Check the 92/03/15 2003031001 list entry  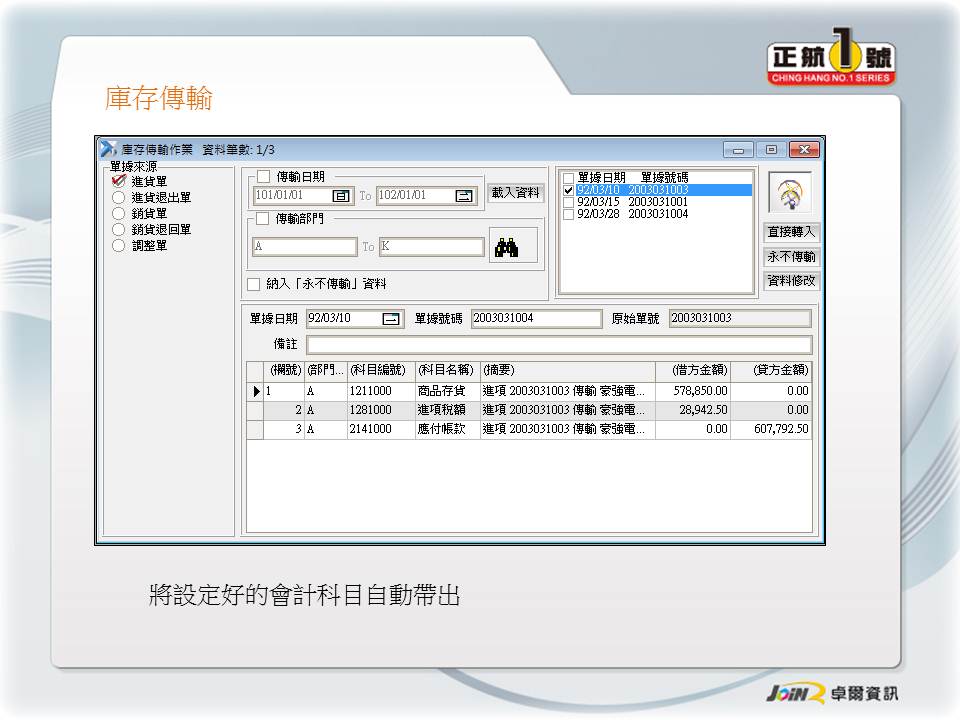(569, 202)
